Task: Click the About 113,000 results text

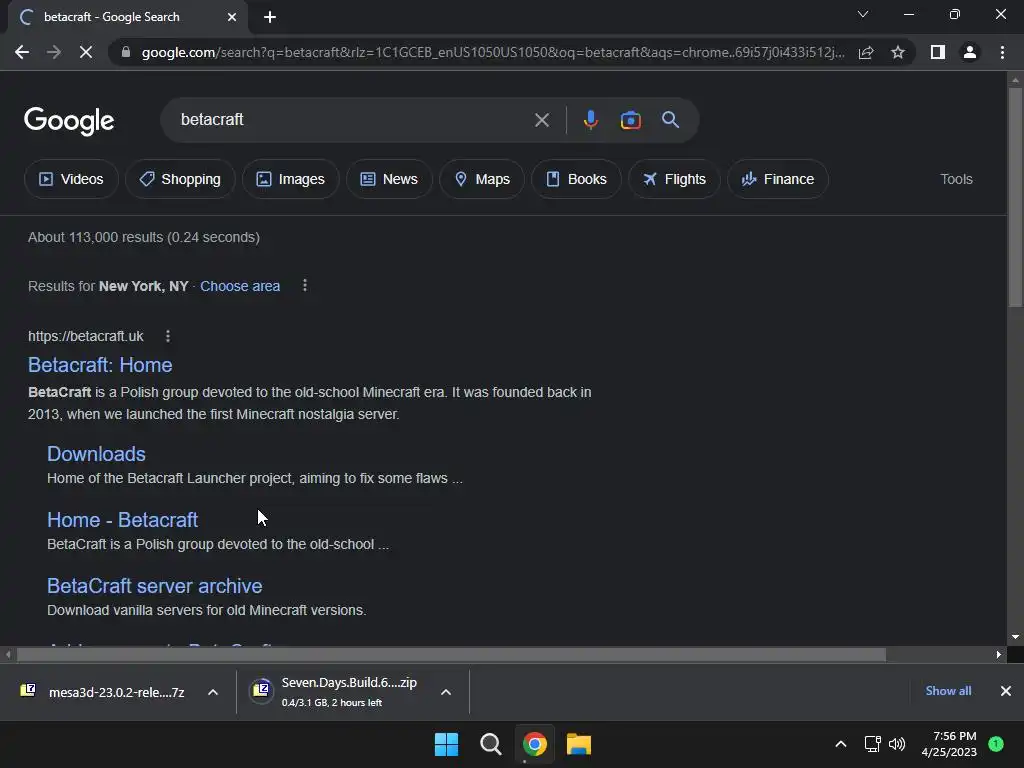Action: click(x=144, y=237)
